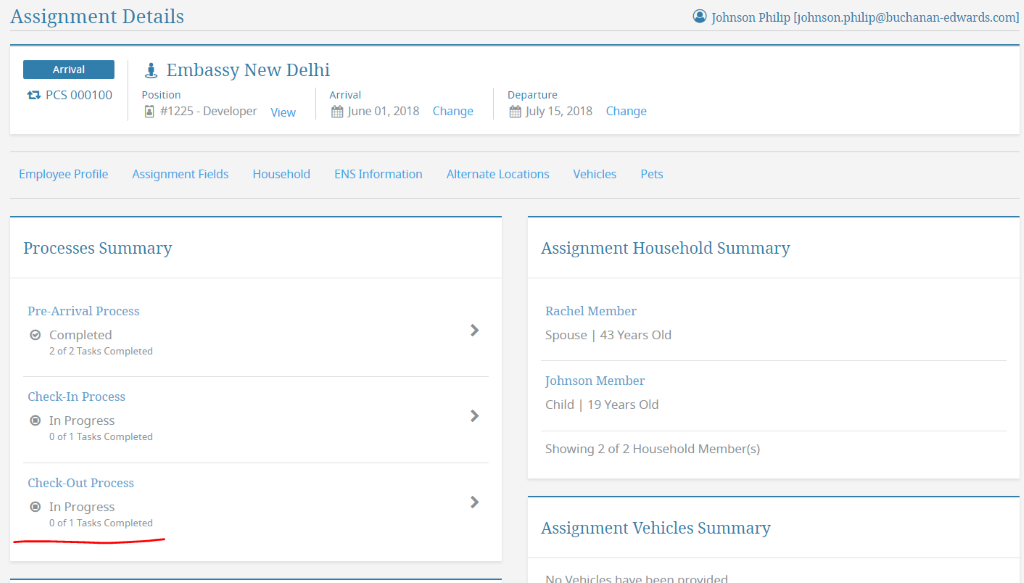Expand the Check-In Process chevron
This screenshot has width=1024, height=583.
[x=475, y=416]
